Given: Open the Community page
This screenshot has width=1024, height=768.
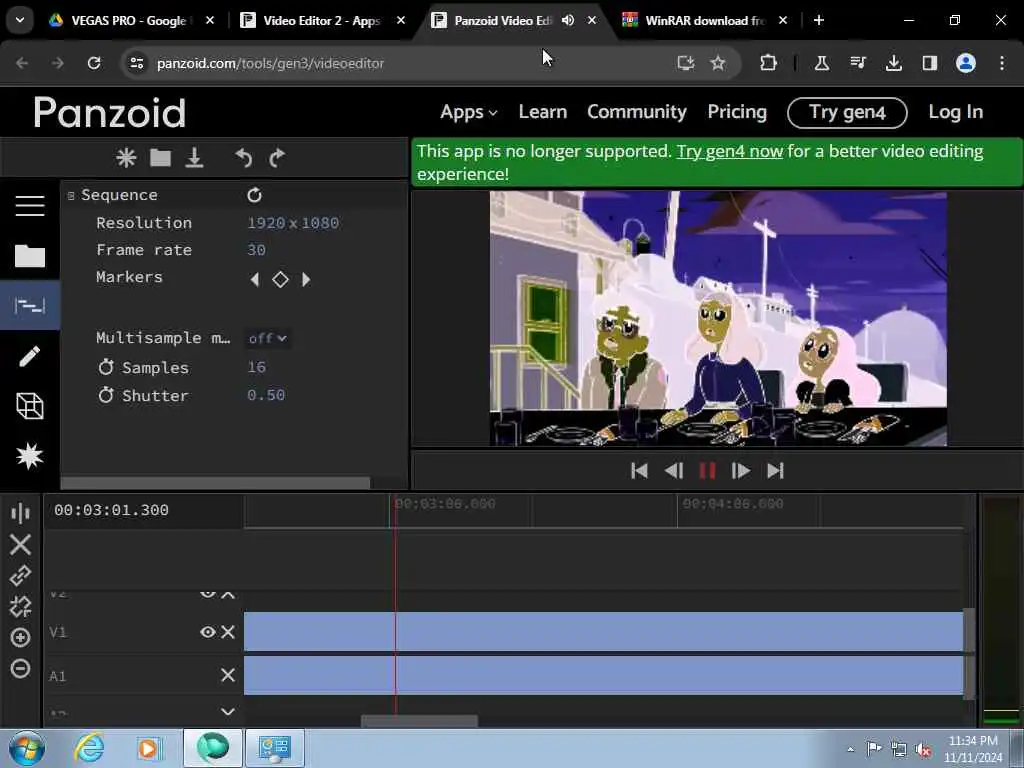Looking at the screenshot, I should pyautogui.click(x=637, y=112).
